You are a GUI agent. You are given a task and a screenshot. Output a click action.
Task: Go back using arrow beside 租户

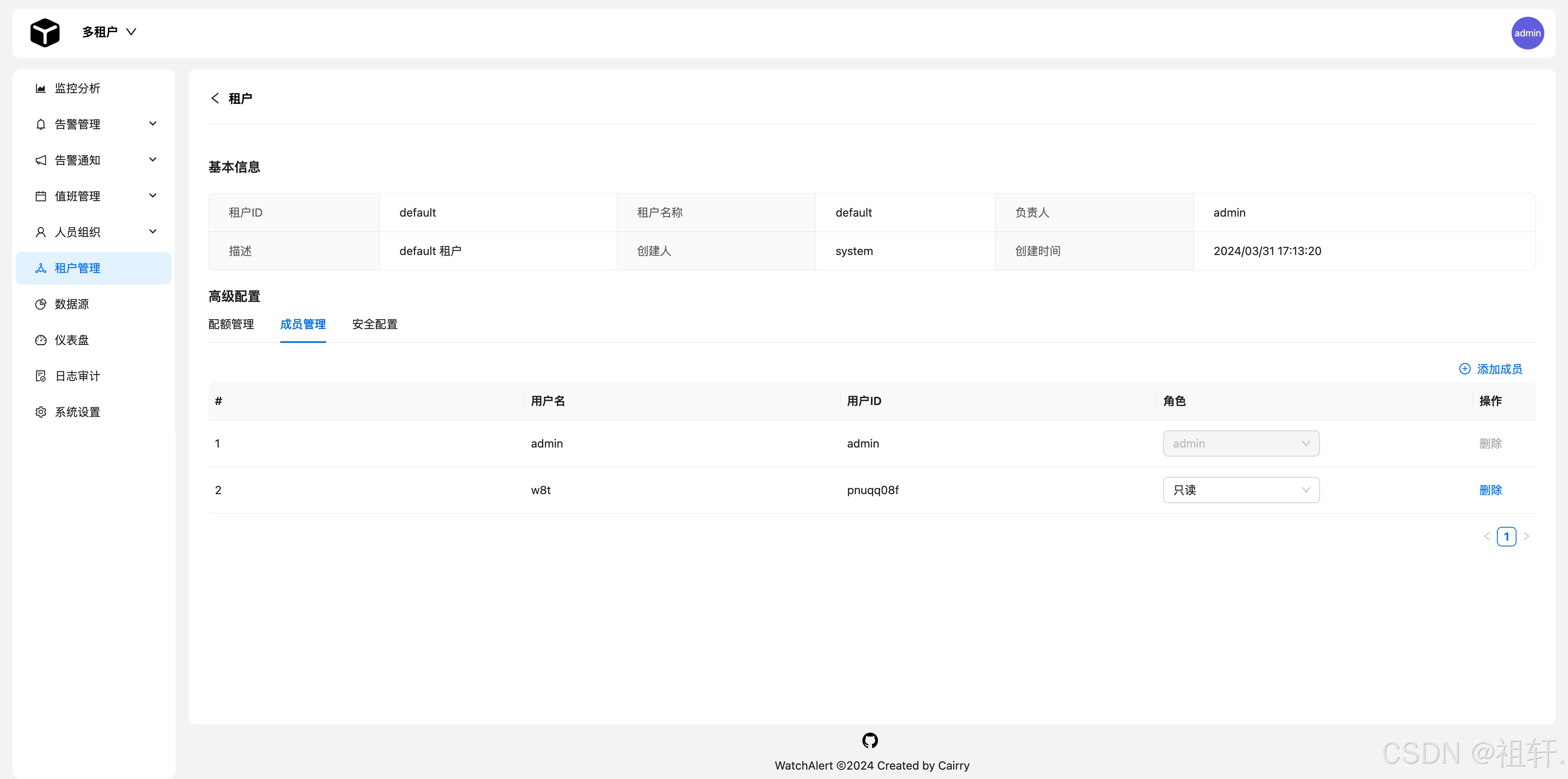(x=215, y=98)
